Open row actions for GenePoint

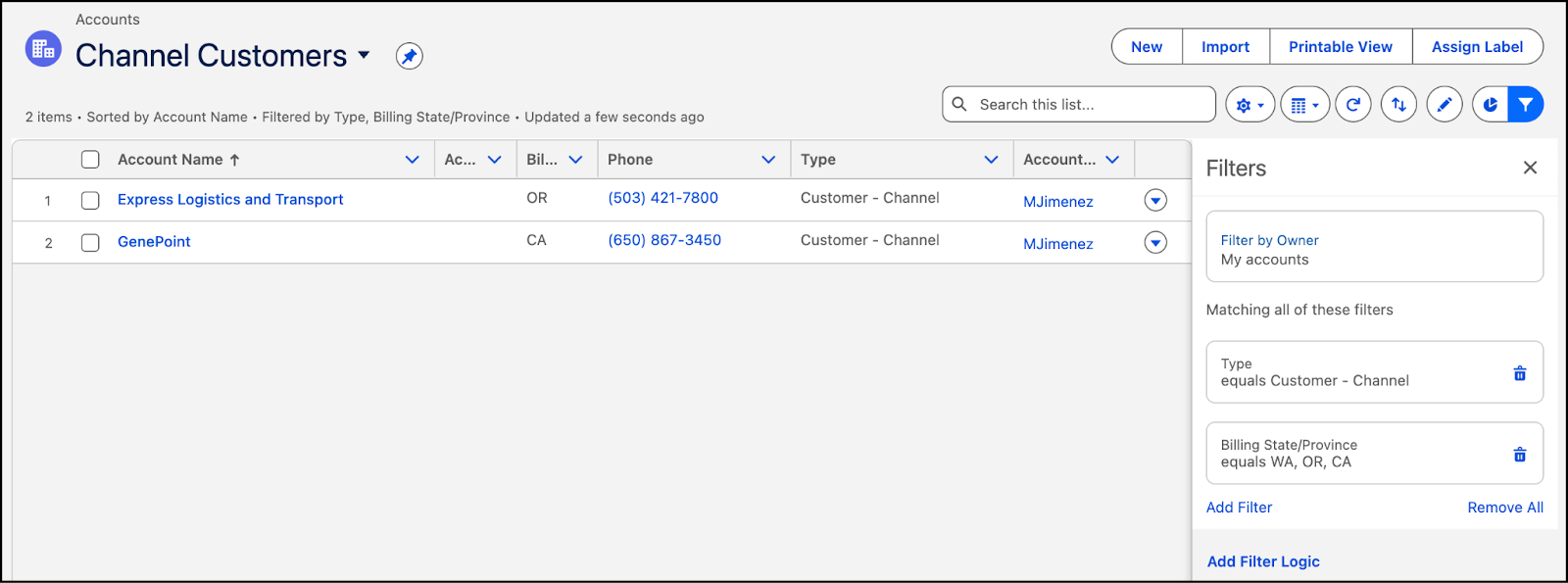[1155, 243]
